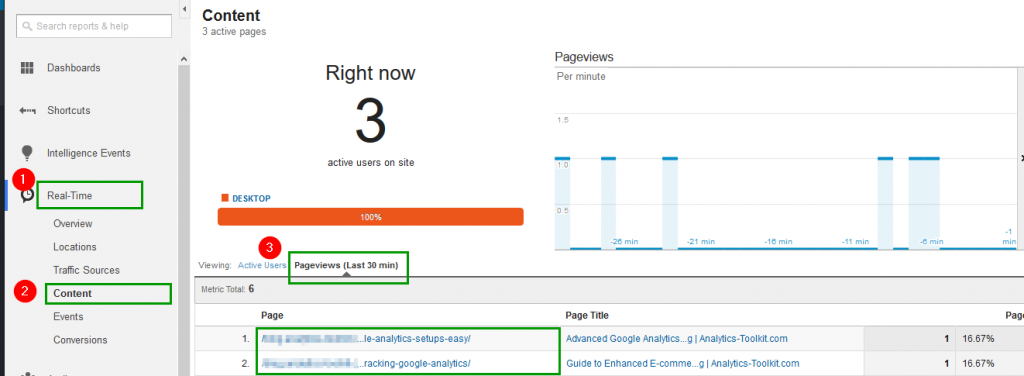Open the Locations report
The width and height of the screenshot is (1024, 376).
pyautogui.click(x=74, y=247)
